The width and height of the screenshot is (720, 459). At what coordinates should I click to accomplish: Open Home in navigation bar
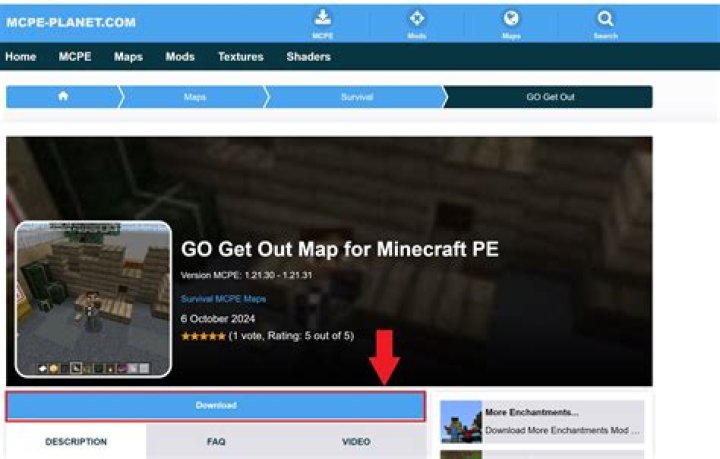[x=21, y=56]
